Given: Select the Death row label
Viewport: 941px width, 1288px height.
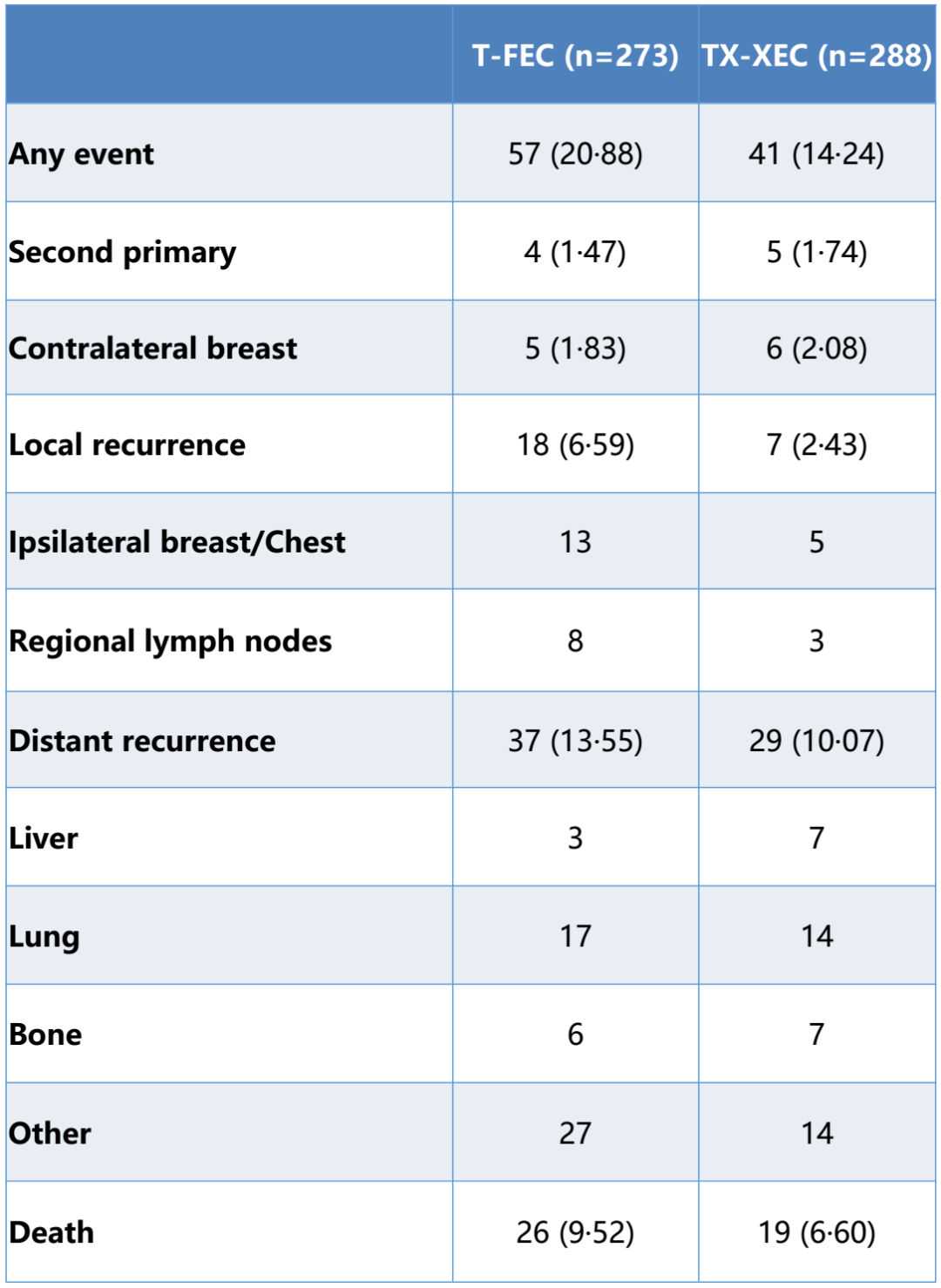Looking at the screenshot, I should tap(51, 1232).
